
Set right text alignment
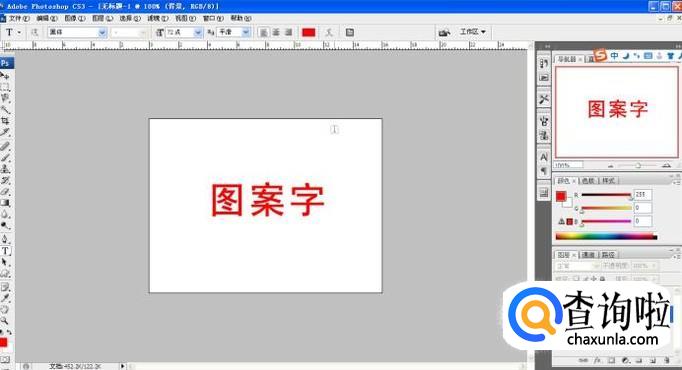tap(288, 32)
